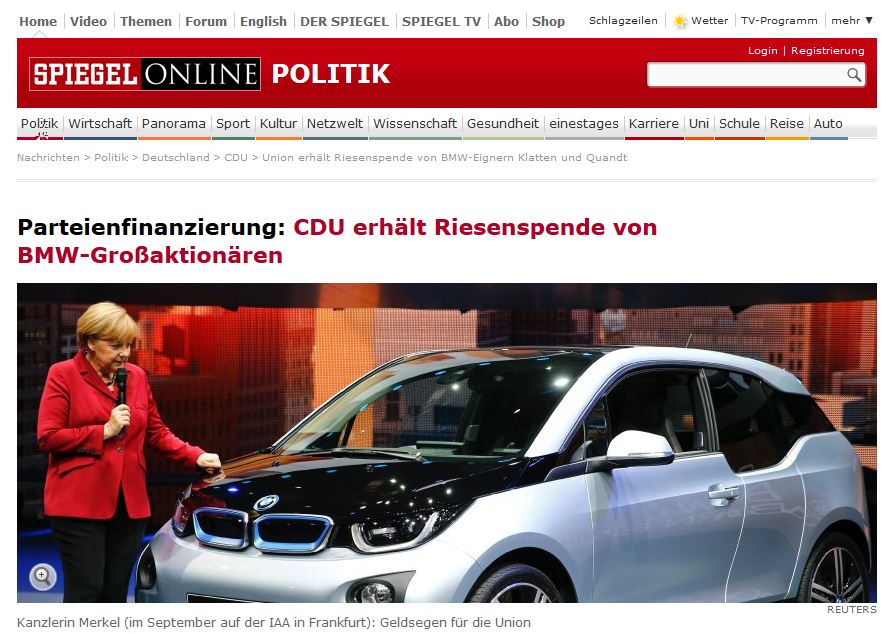Open the Forum menu item
The width and height of the screenshot is (895, 634).
click(x=205, y=22)
